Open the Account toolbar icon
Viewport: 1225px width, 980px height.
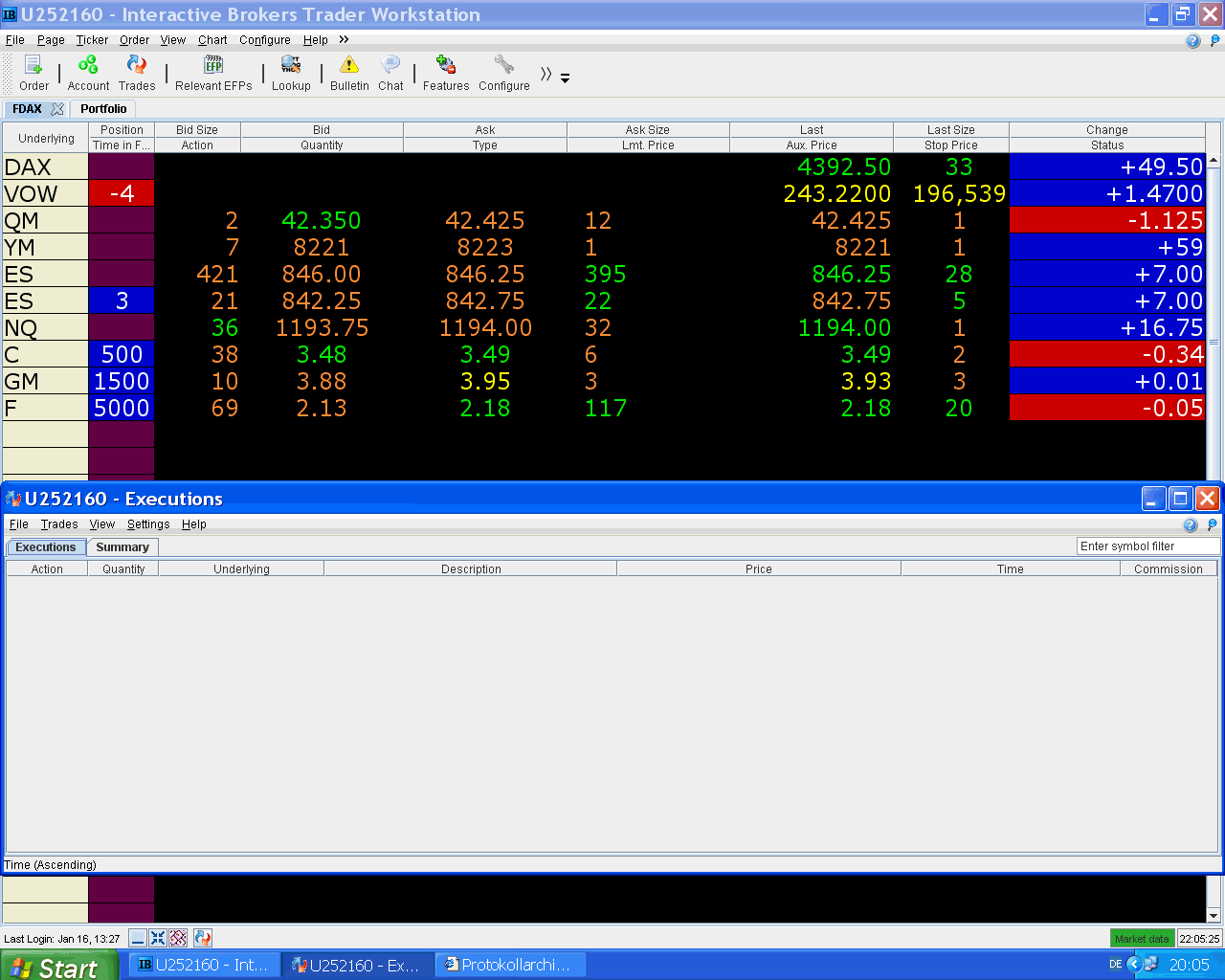coord(88,73)
